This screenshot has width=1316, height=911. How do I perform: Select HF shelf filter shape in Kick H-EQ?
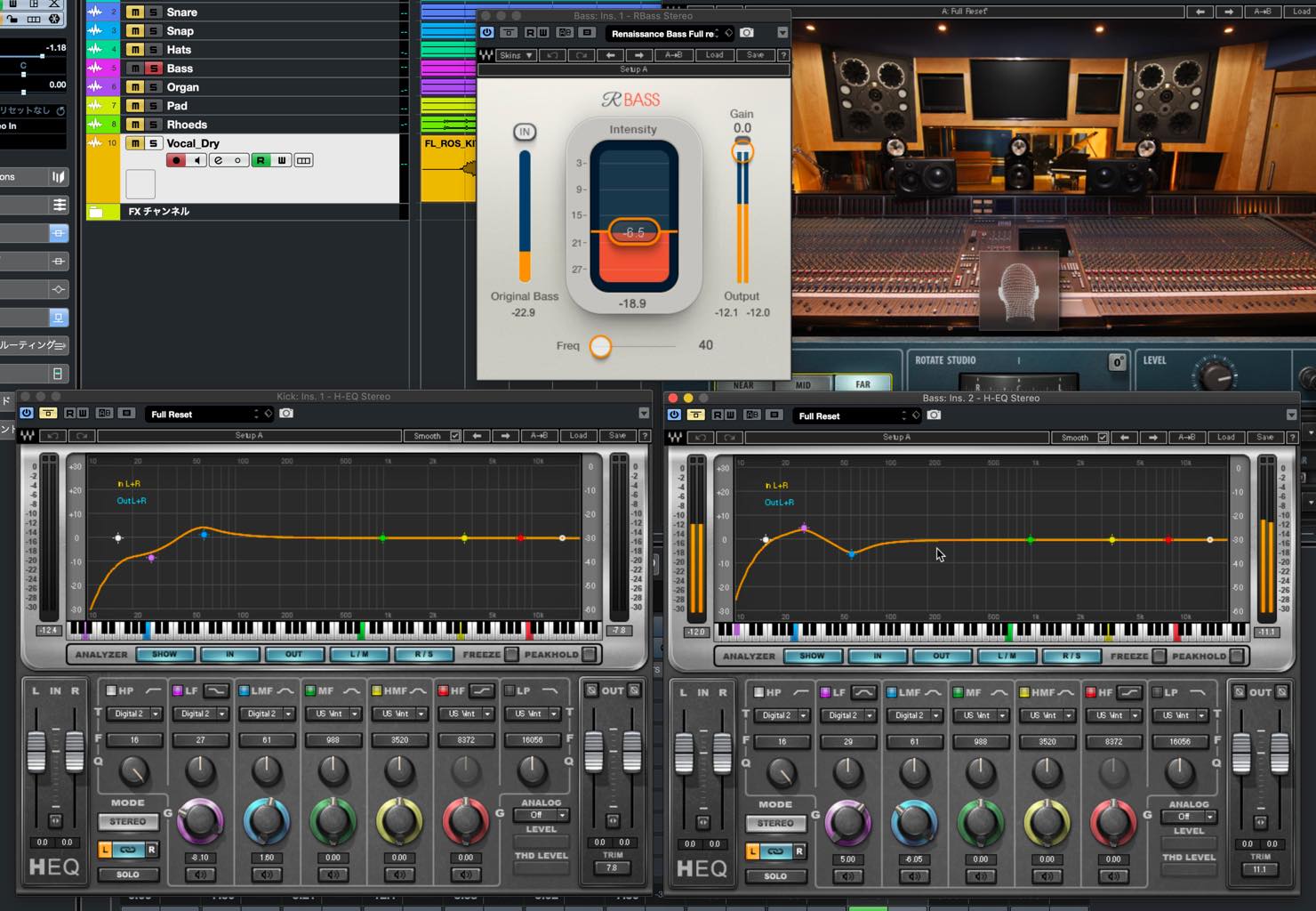(481, 690)
